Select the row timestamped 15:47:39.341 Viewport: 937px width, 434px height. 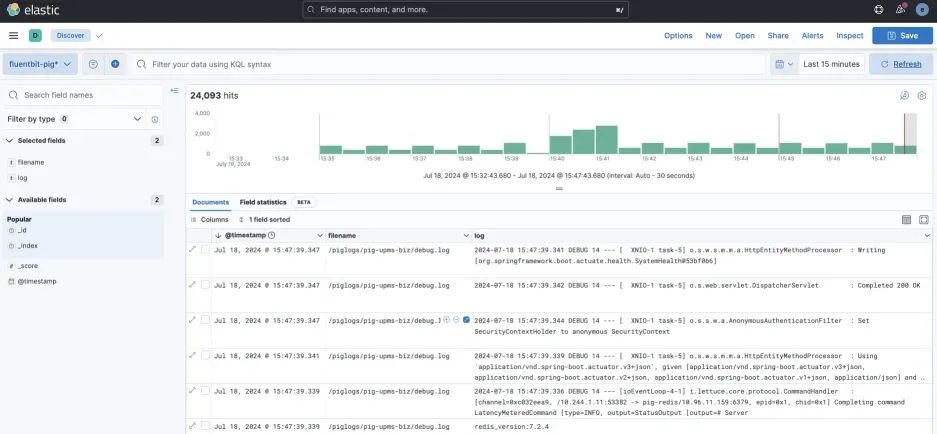coord(205,355)
